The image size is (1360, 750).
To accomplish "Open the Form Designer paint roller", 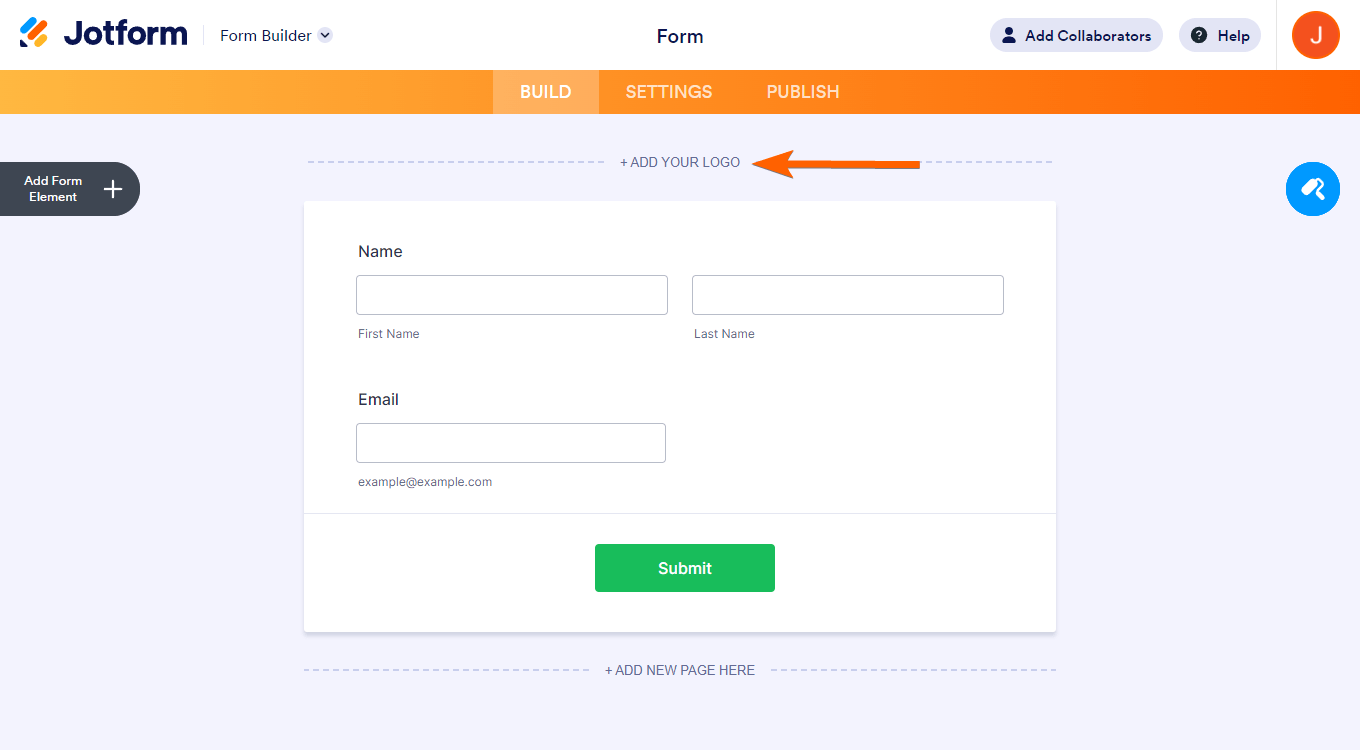I will pyautogui.click(x=1312, y=189).
